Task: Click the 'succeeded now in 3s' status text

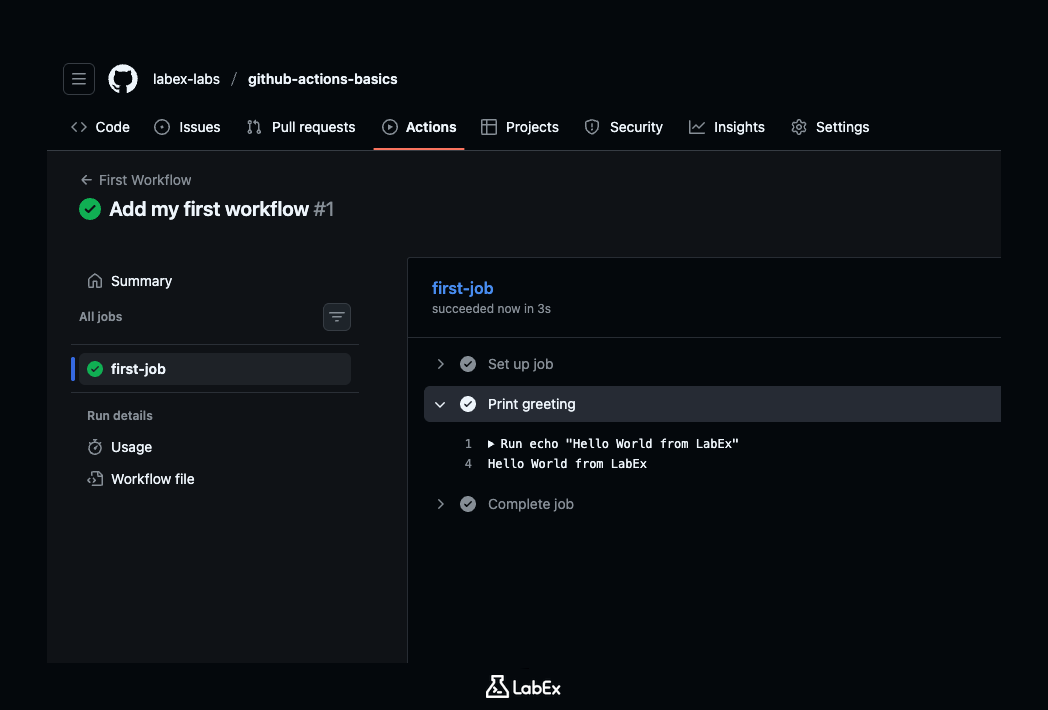Action: tap(491, 309)
